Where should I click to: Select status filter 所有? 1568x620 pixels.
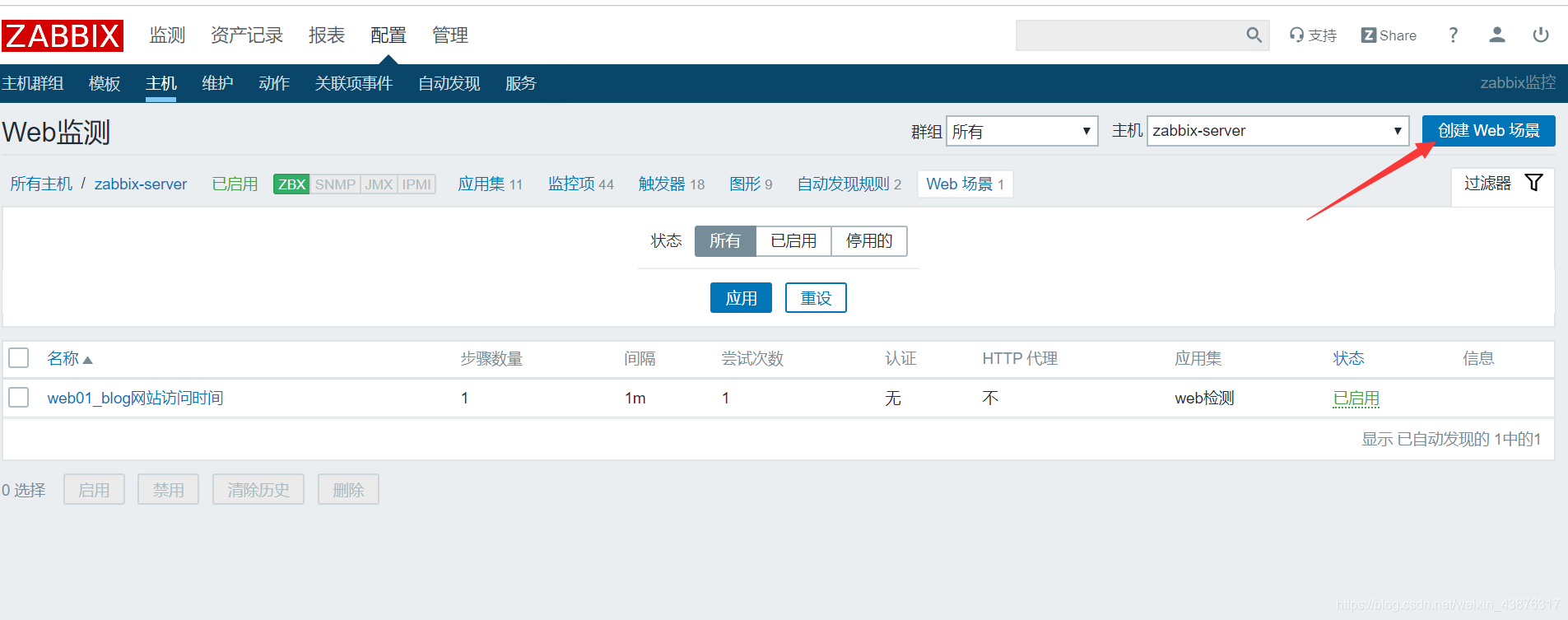725,241
